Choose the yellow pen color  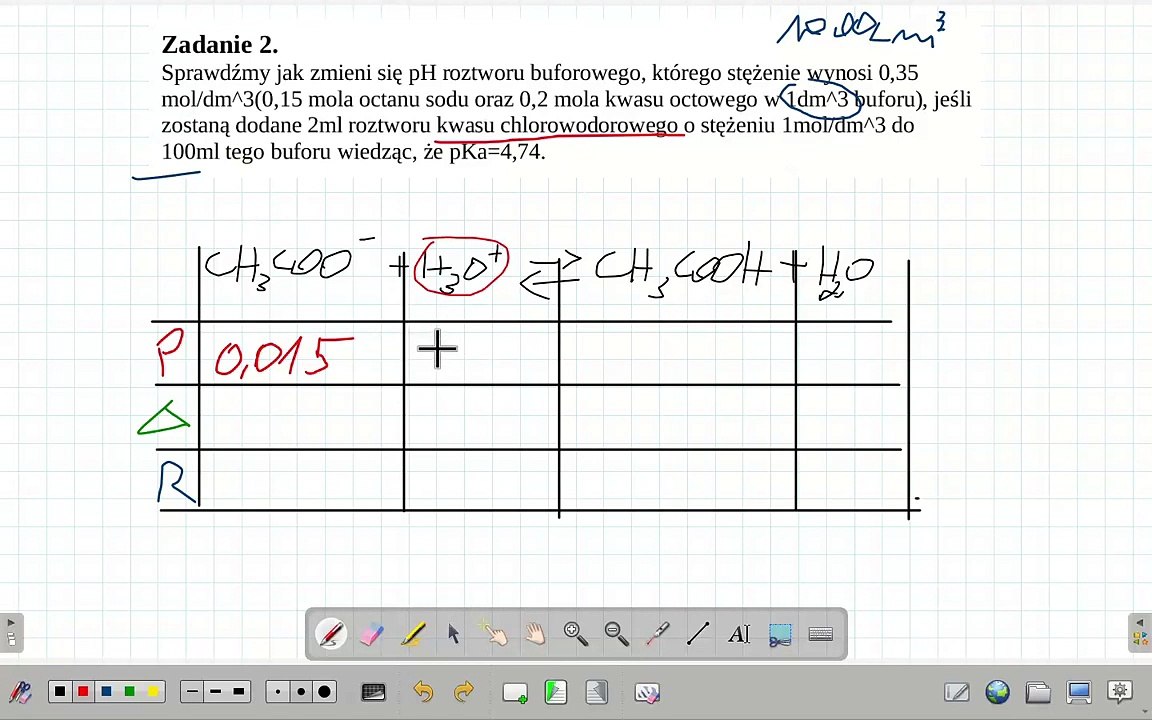pos(153,691)
